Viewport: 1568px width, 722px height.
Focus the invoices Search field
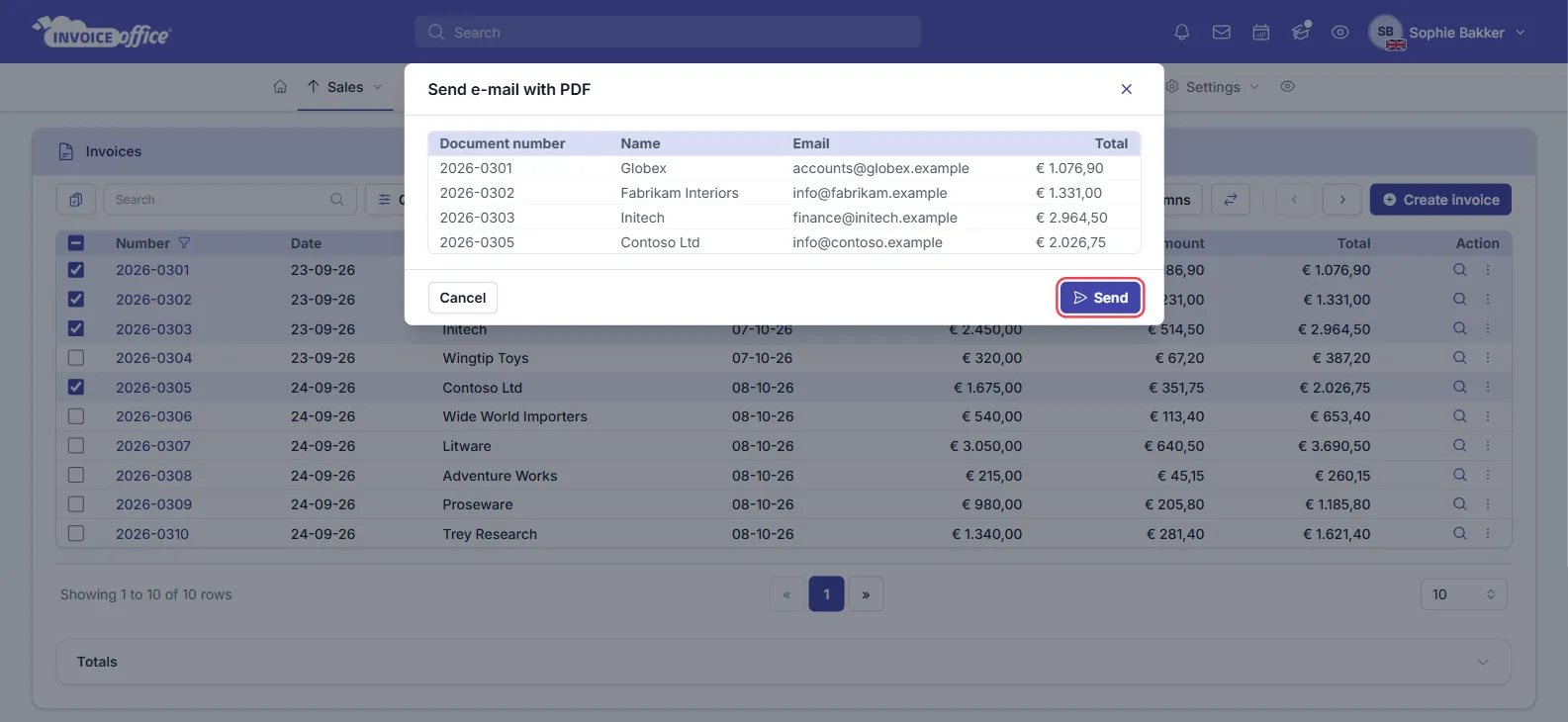[230, 200]
